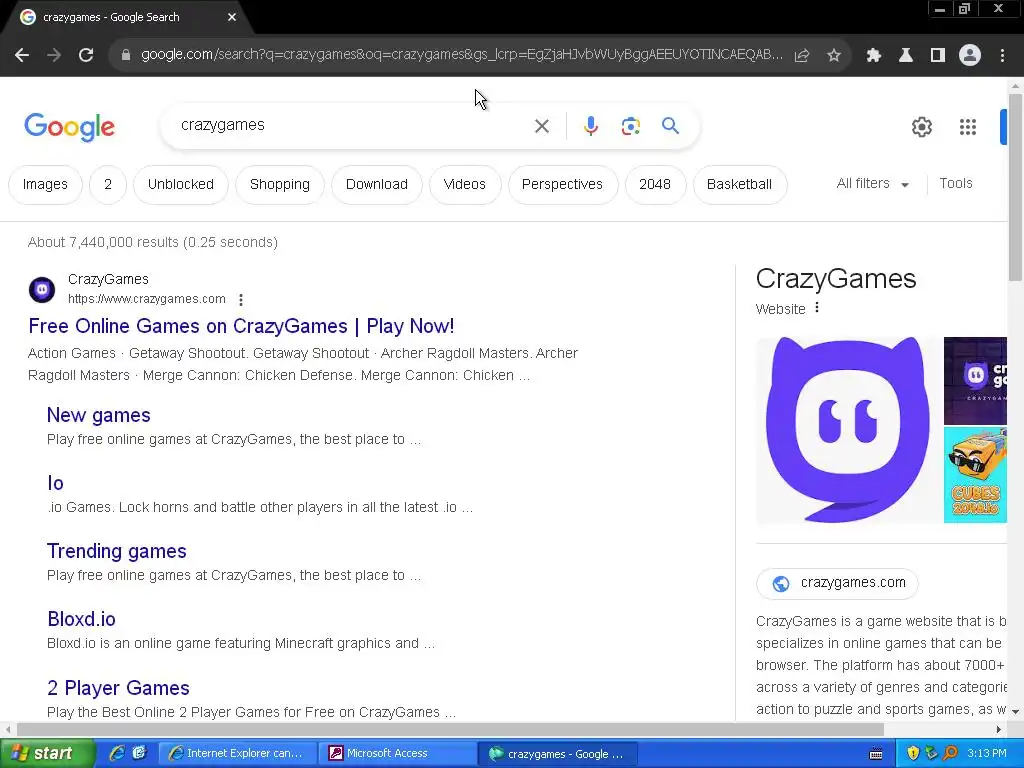
Task: Click the security shield tray icon
Action: [913, 754]
